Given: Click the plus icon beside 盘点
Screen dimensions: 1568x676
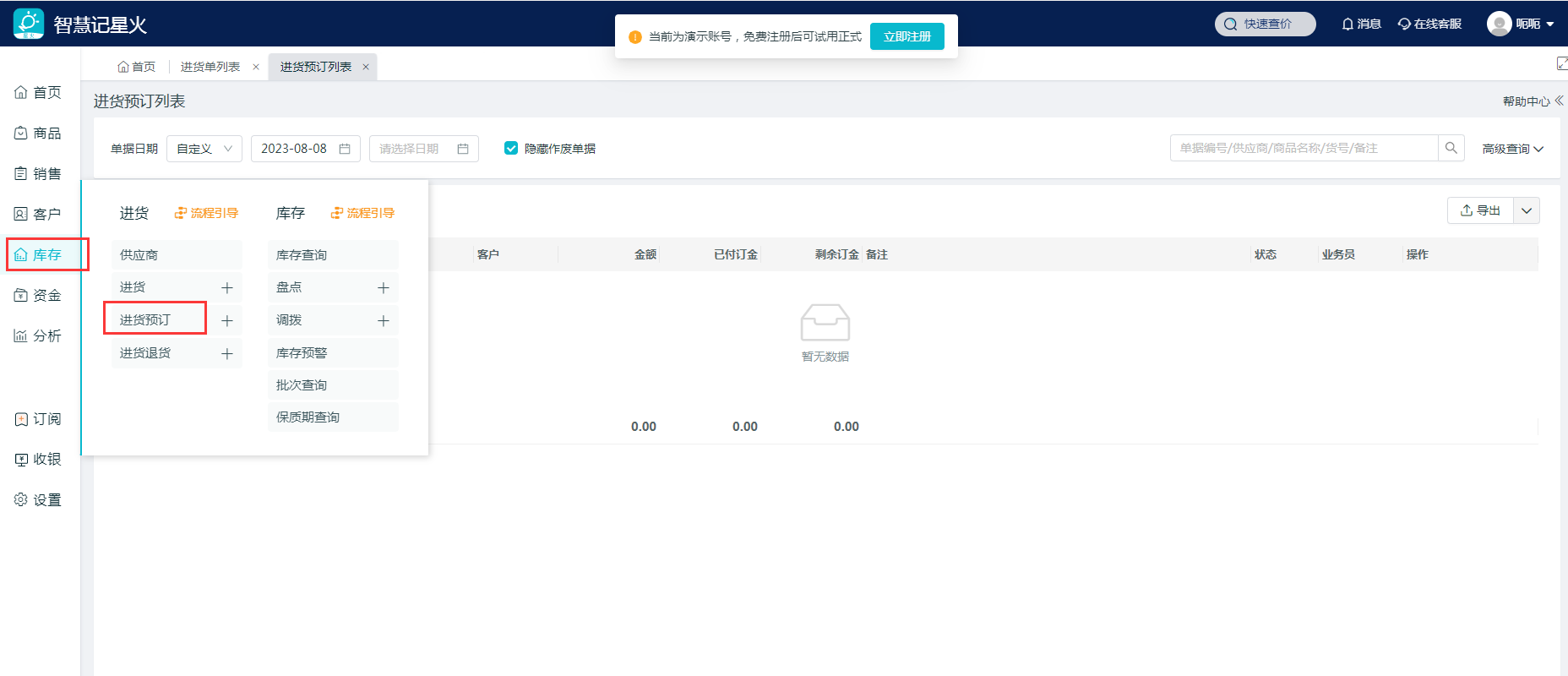Looking at the screenshot, I should coord(383,287).
